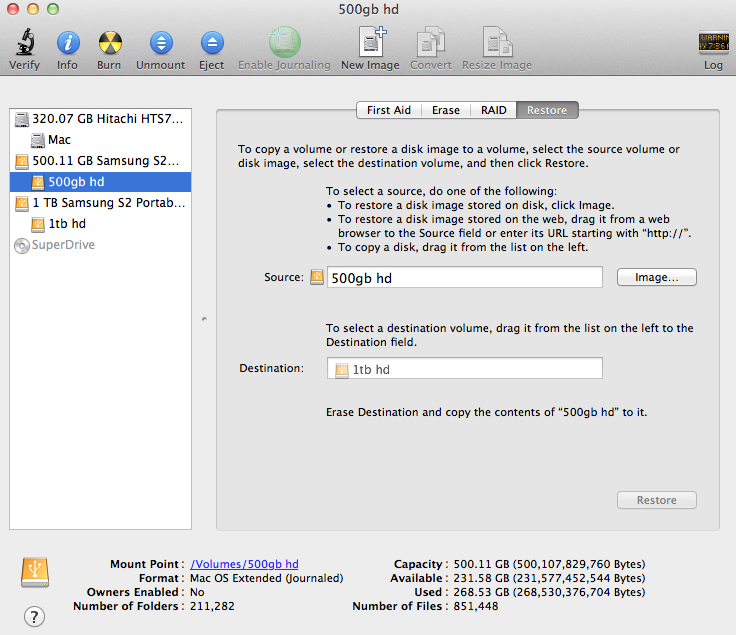Click the Number of Folders value 211,282
This screenshot has width=736, height=635.
point(212,606)
